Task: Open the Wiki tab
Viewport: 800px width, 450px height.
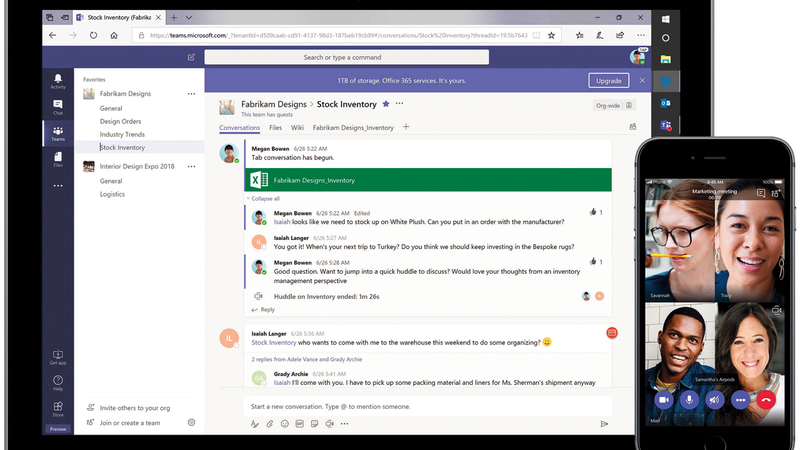Action: (x=297, y=128)
